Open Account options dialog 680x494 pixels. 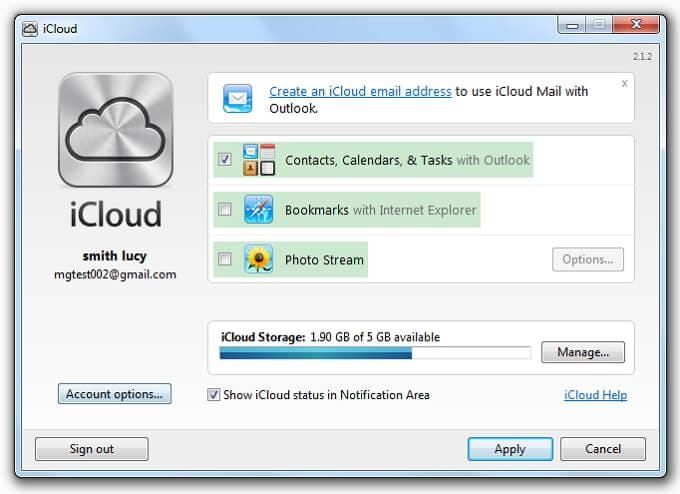coord(114,394)
